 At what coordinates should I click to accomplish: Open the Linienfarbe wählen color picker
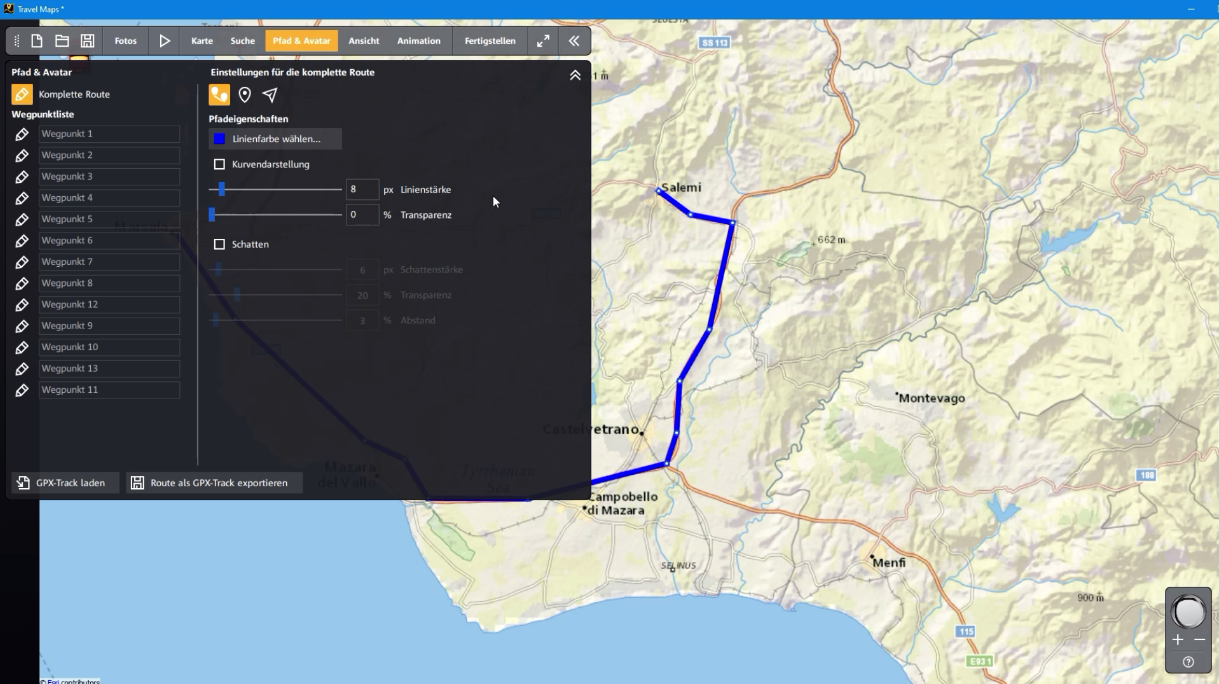(x=275, y=139)
